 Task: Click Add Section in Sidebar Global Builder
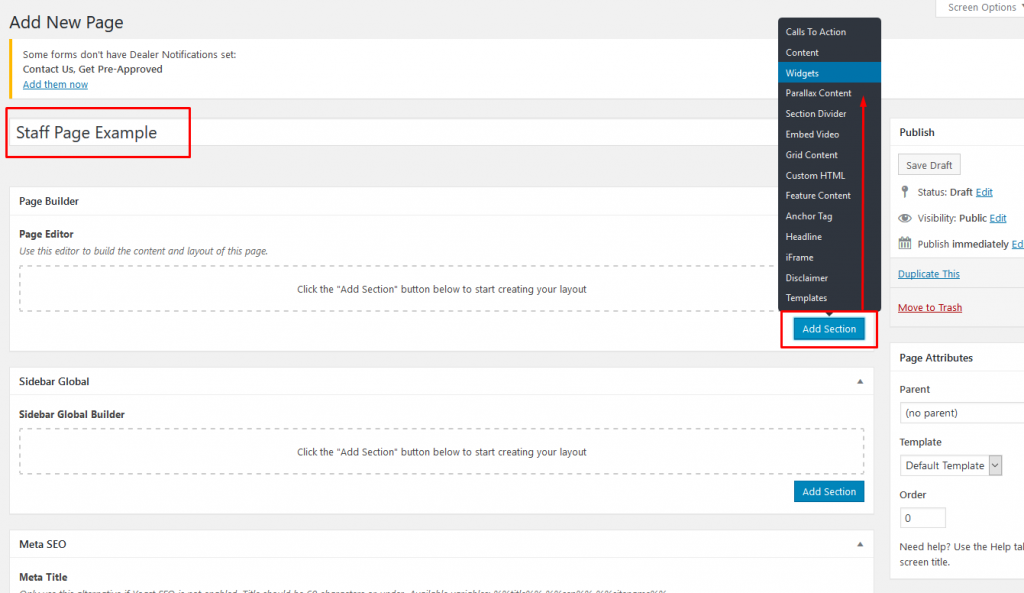point(829,491)
